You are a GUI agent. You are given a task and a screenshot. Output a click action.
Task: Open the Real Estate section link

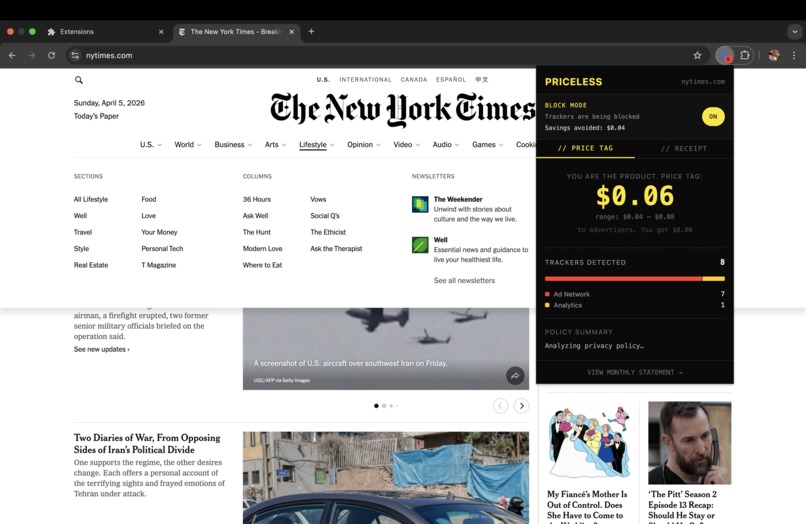click(91, 265)
